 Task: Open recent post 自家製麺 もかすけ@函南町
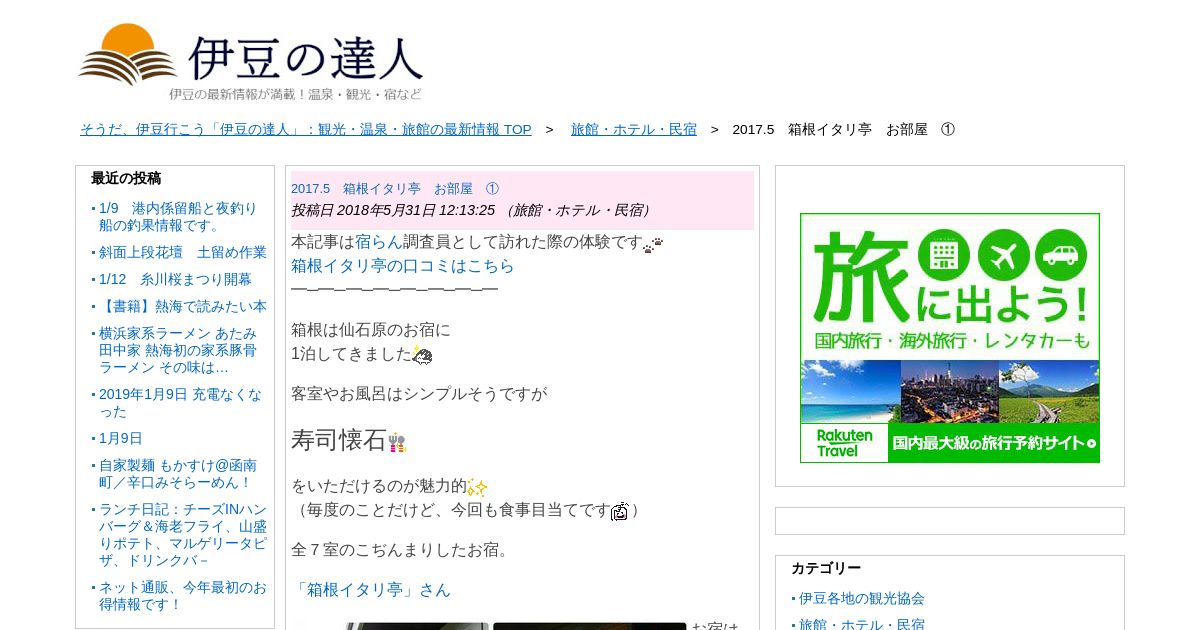[178, 474]
